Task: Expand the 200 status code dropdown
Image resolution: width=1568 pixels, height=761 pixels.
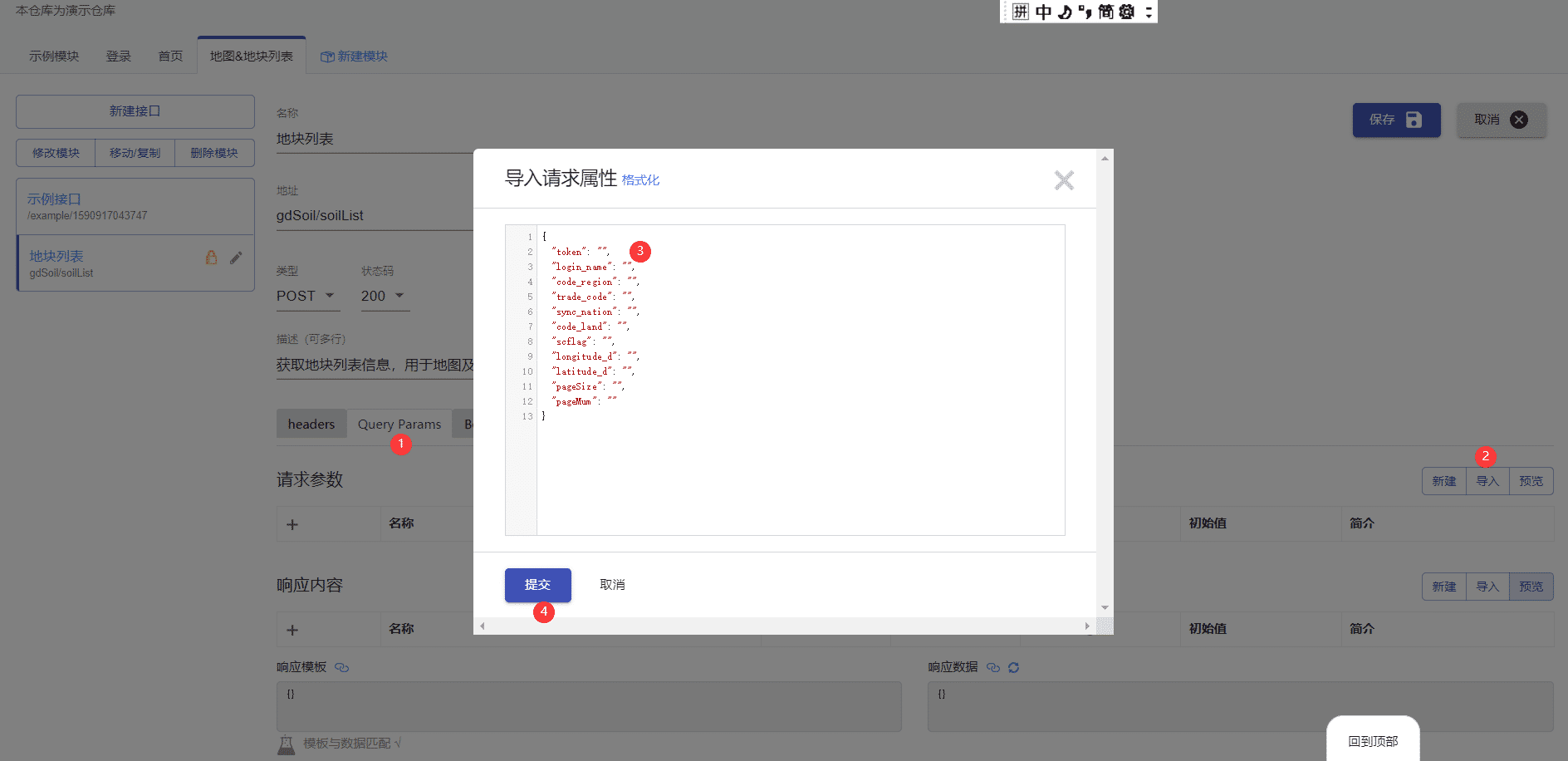Action: click(x=384, y=296)
